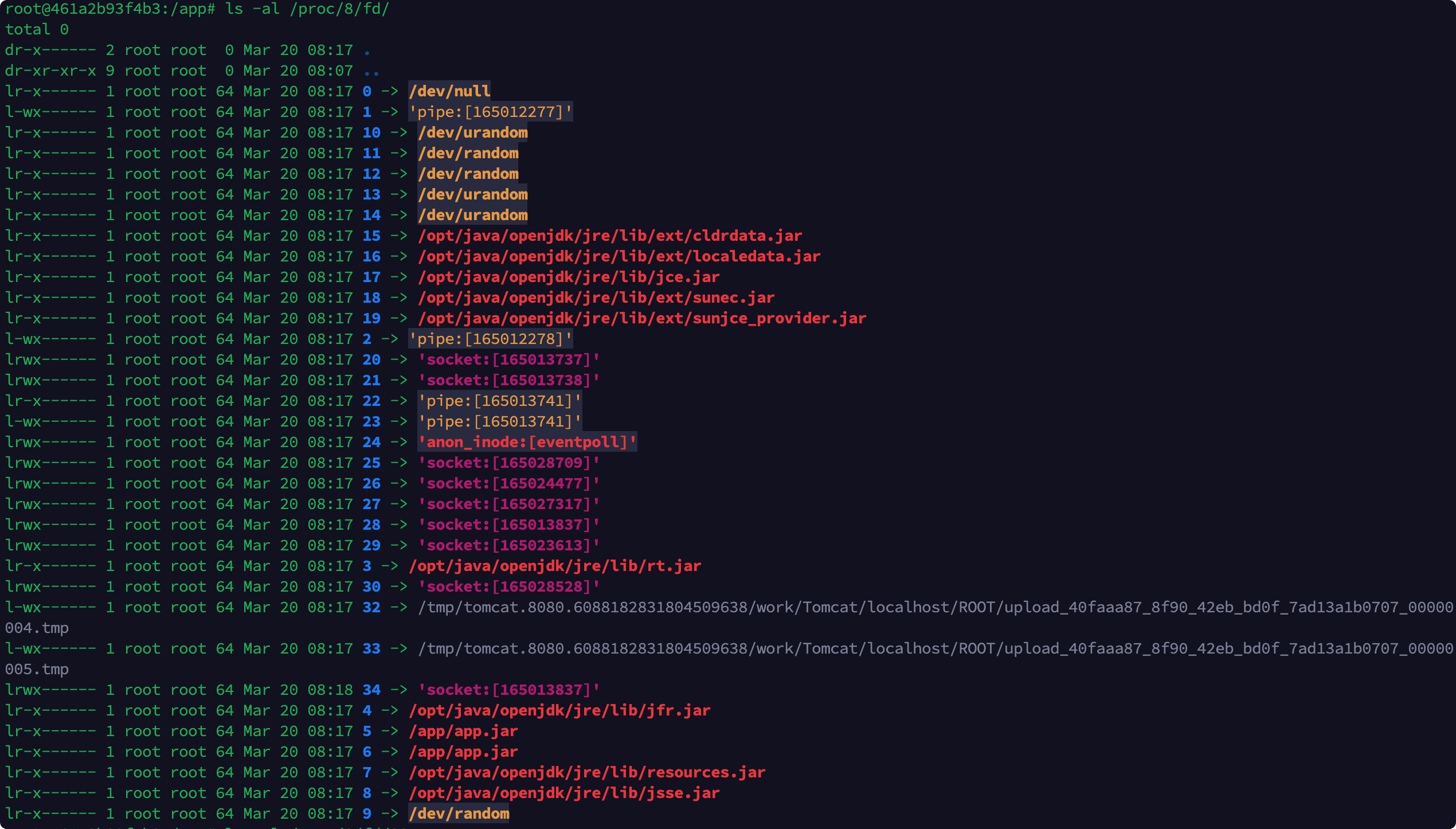Click the 'socket:[165013737]' entry
Screen dimensions: 1456x829
pos(509,359)
